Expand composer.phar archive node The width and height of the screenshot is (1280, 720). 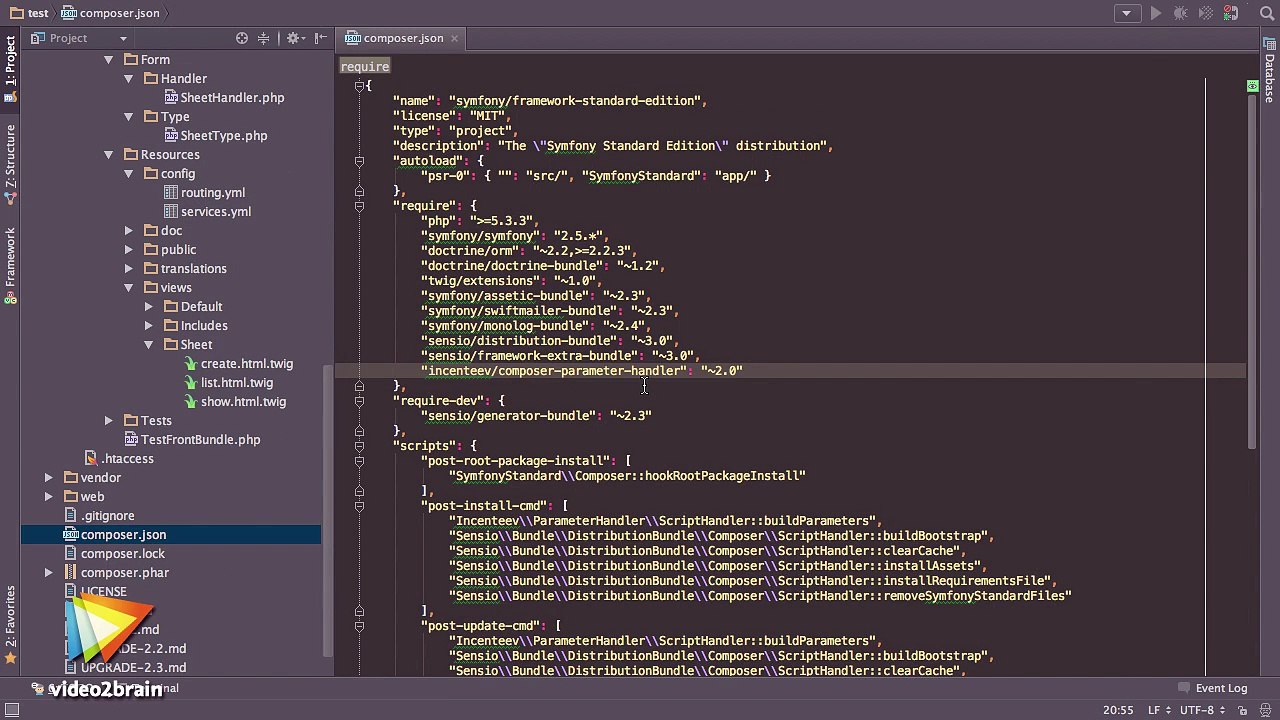[x=49, y=573]
